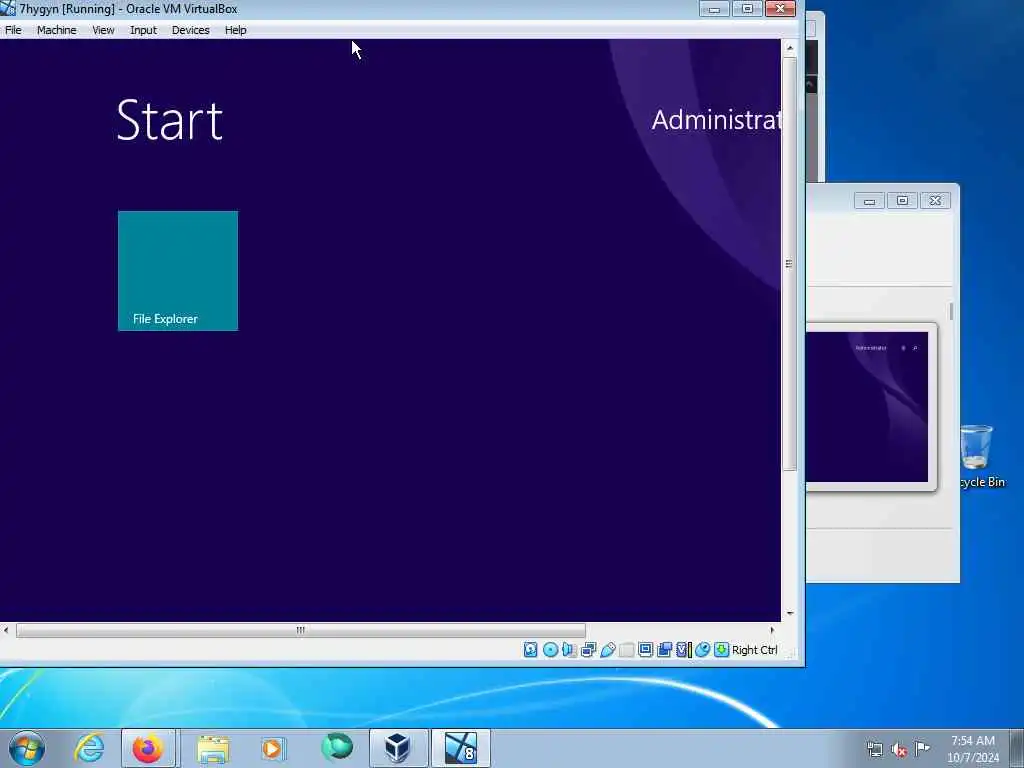Image resolution: width=1024 pixels, height=768 pixels.
Task: Open the View menu
Action: pyautogui.click(x=103, y=30)
